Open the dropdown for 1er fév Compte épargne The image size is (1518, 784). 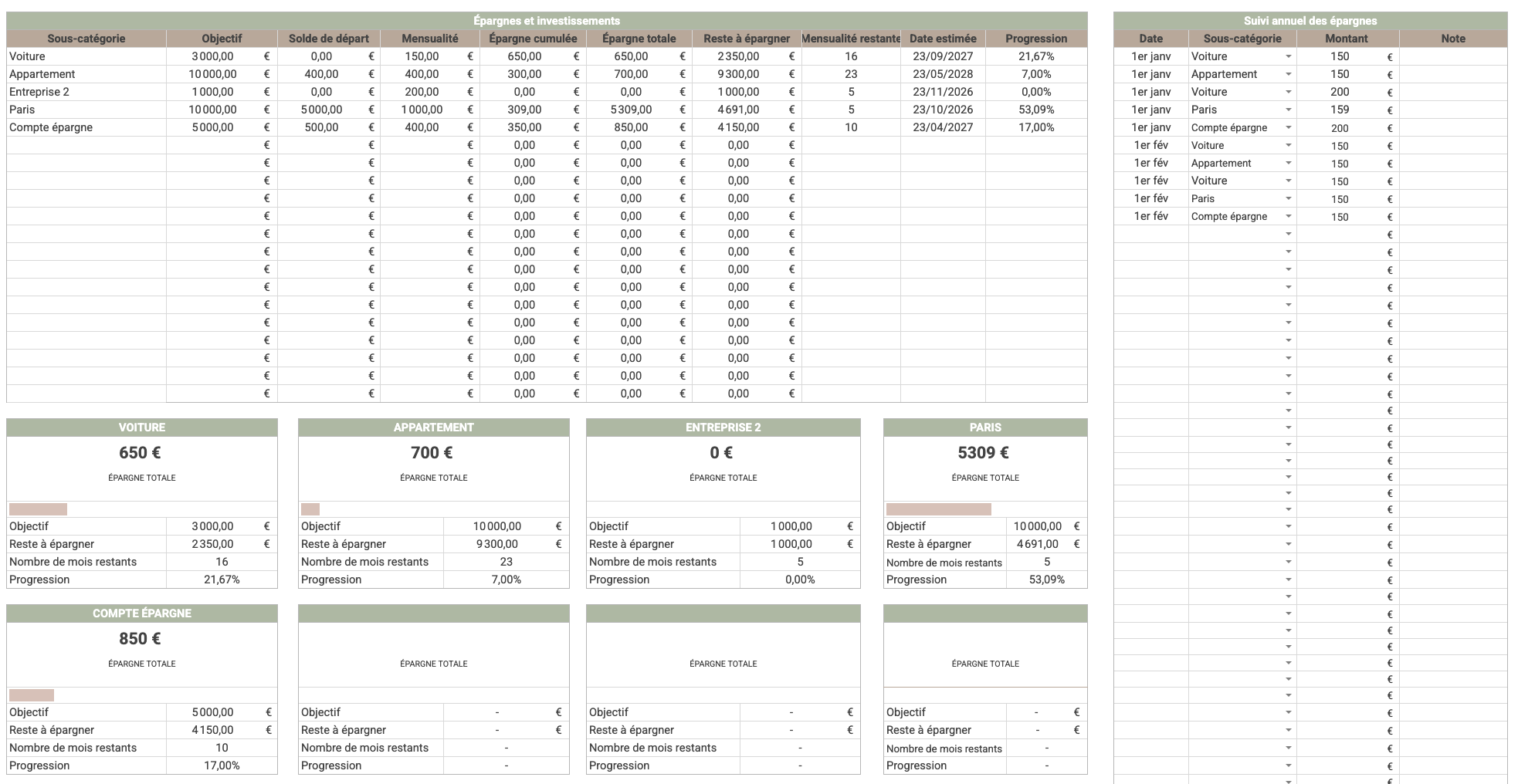point(1288,217)
